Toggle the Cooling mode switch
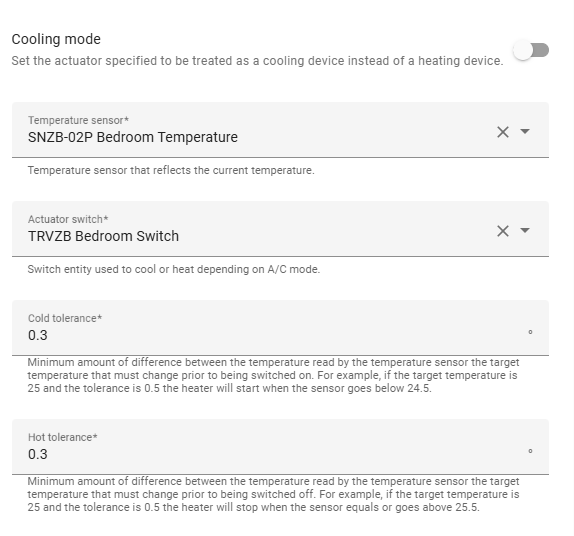 [x=531, y=50]
